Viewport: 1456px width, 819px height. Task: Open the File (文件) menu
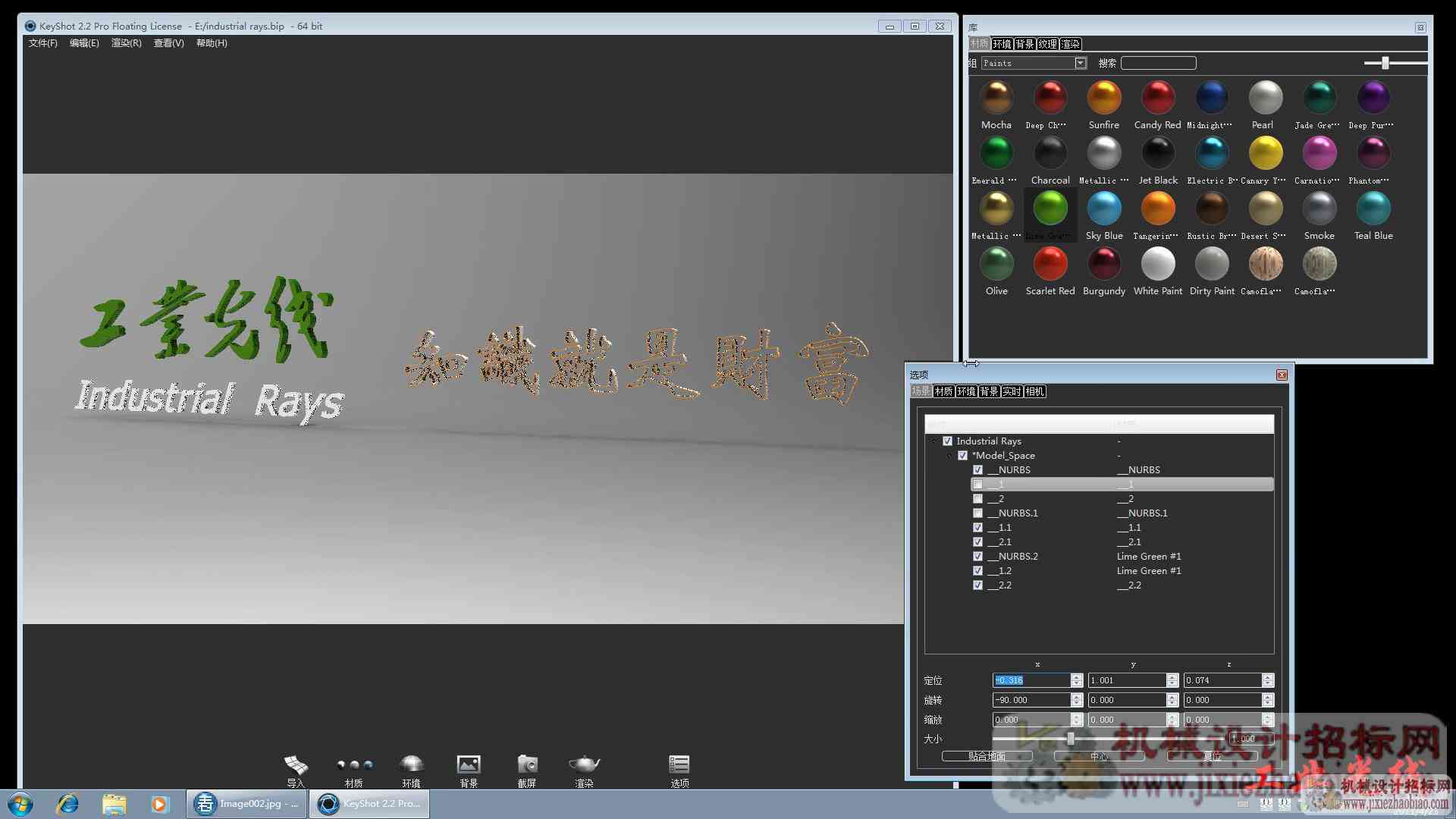43,43
